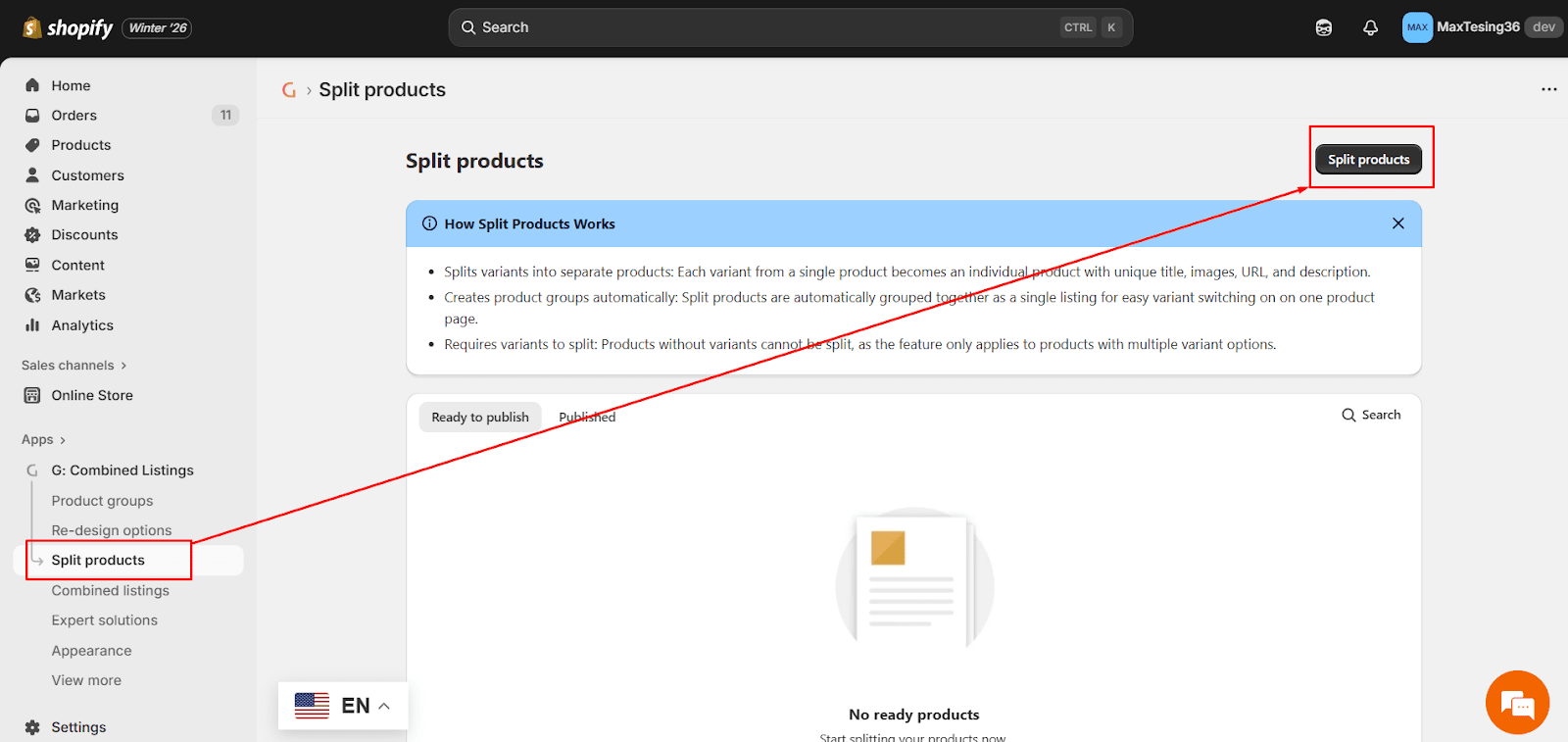Screen dimensions: 1568x742
Task: Click the G: Combined Listings app icon
Action: [32, 470]
